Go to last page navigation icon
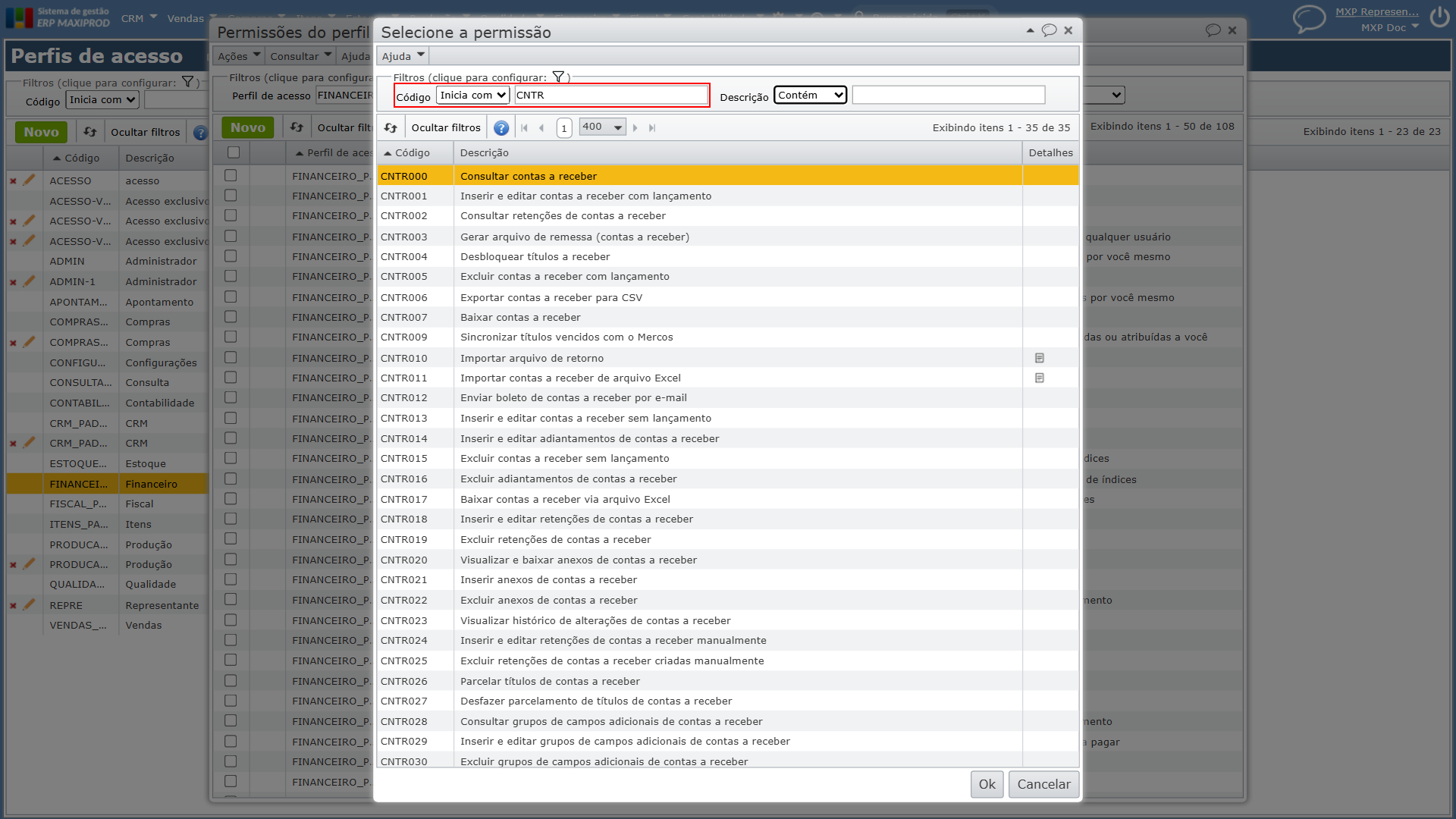This screenshot has width=1456, height=819. tap(652, 127)
